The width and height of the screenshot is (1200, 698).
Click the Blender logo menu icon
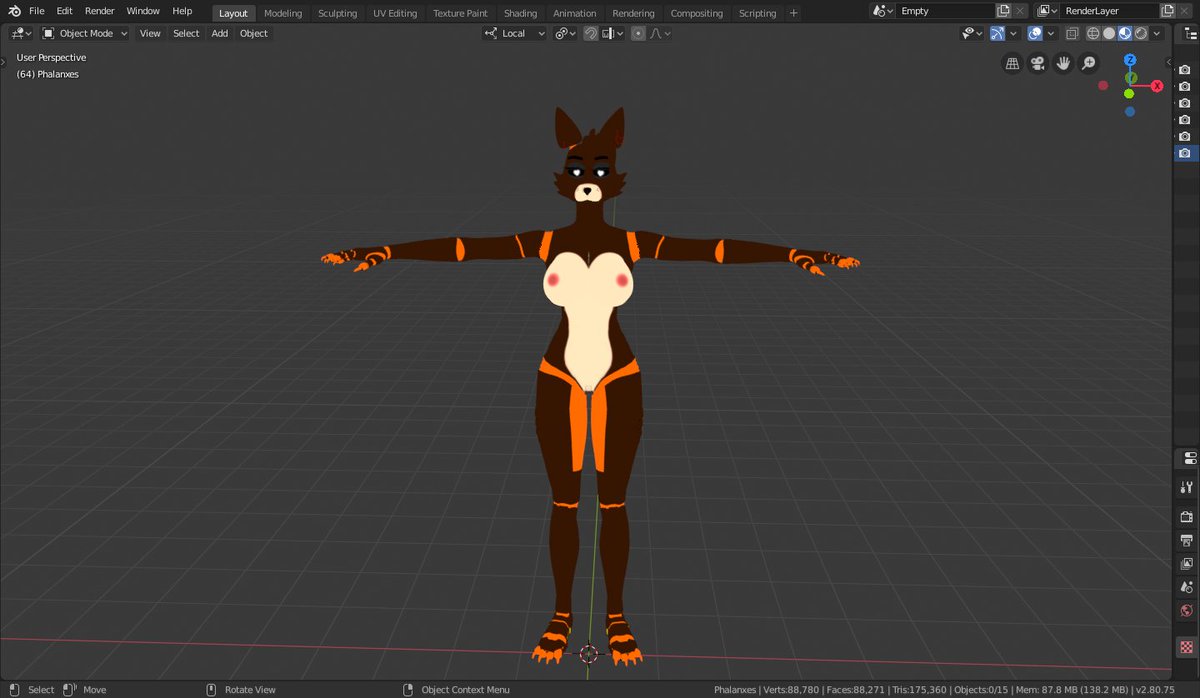15,11
